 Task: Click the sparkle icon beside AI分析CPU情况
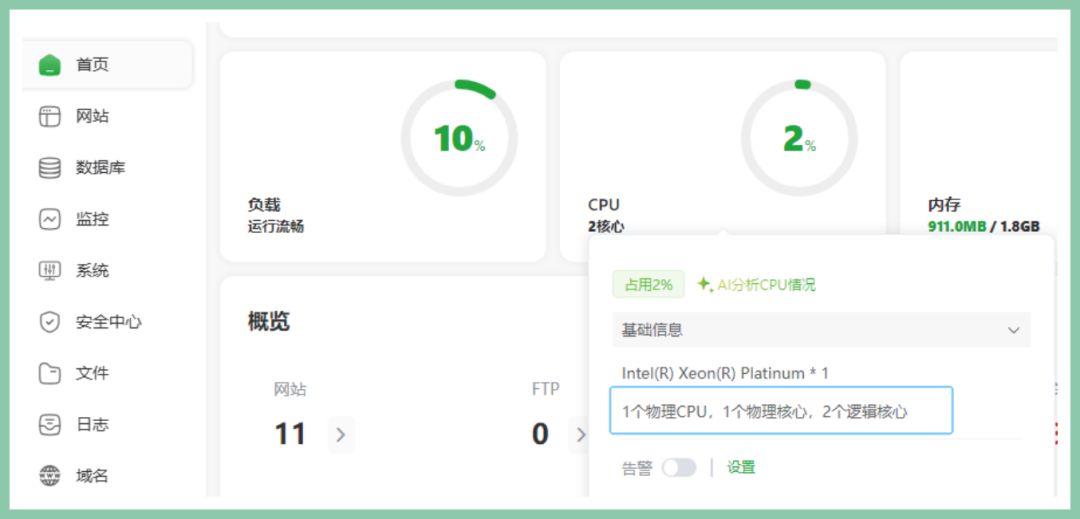click(x=705, y=284)
